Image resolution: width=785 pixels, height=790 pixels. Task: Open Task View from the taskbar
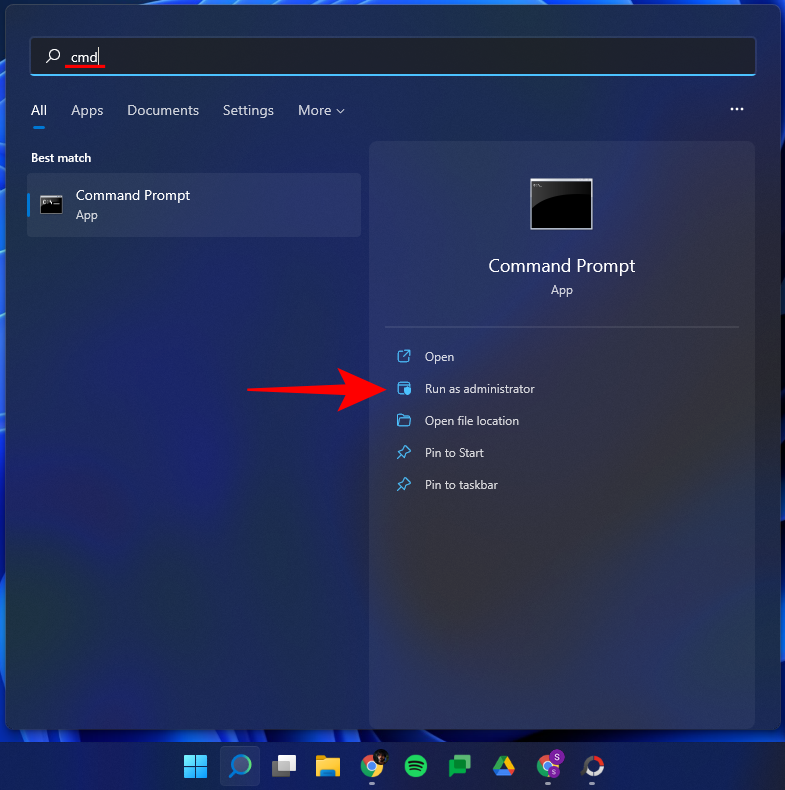pos(284,766)
